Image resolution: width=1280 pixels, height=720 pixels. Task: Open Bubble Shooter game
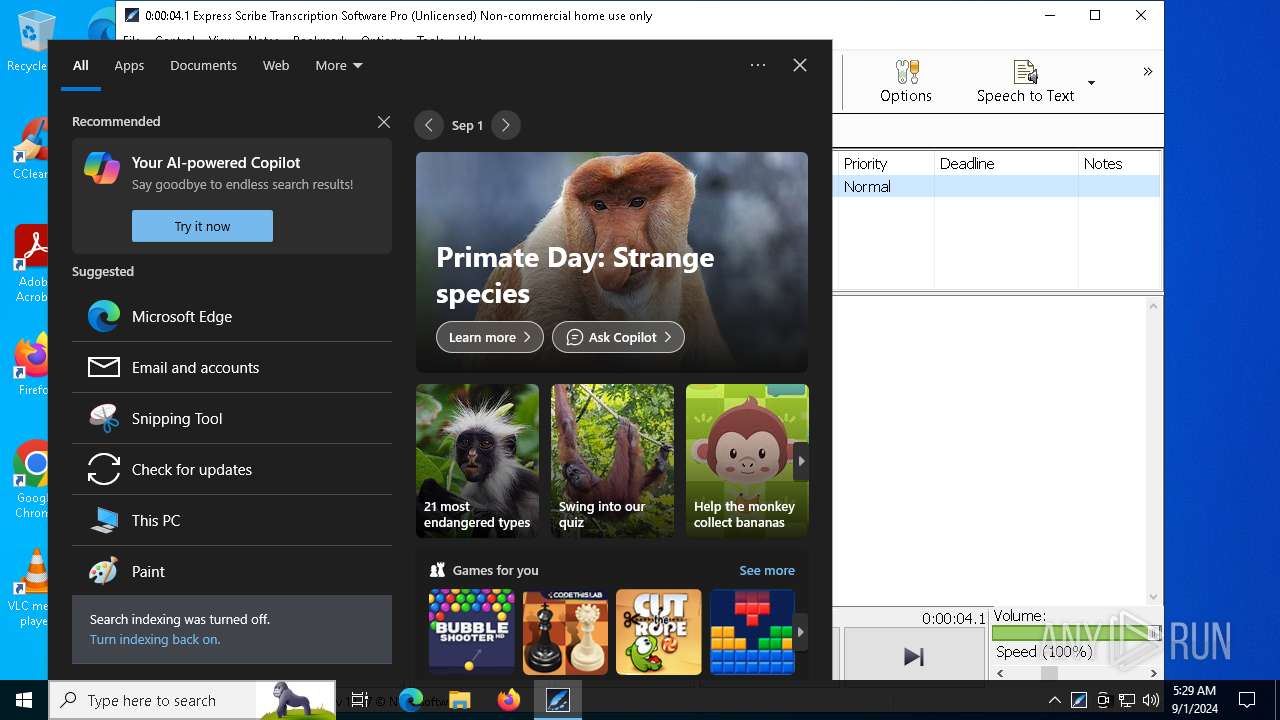(x=472, y=632)
